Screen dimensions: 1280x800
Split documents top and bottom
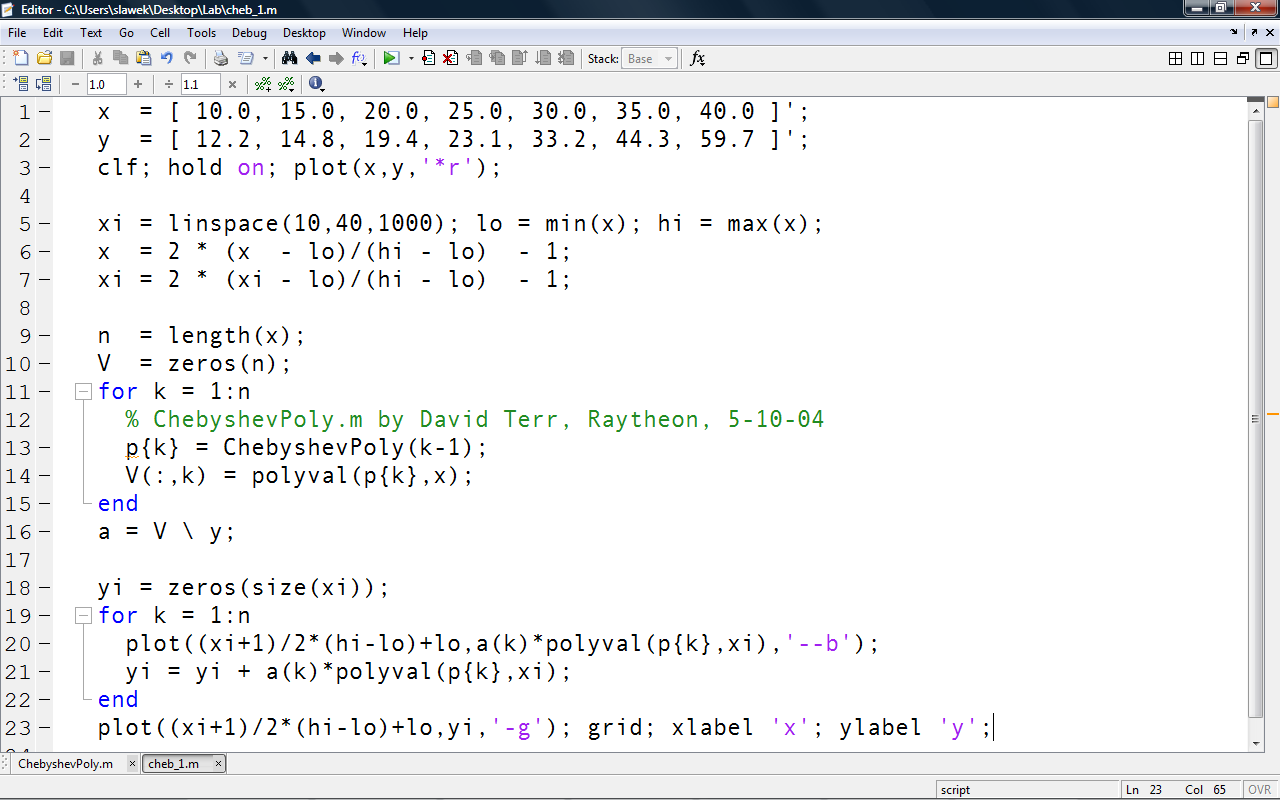click(1220, 59)
